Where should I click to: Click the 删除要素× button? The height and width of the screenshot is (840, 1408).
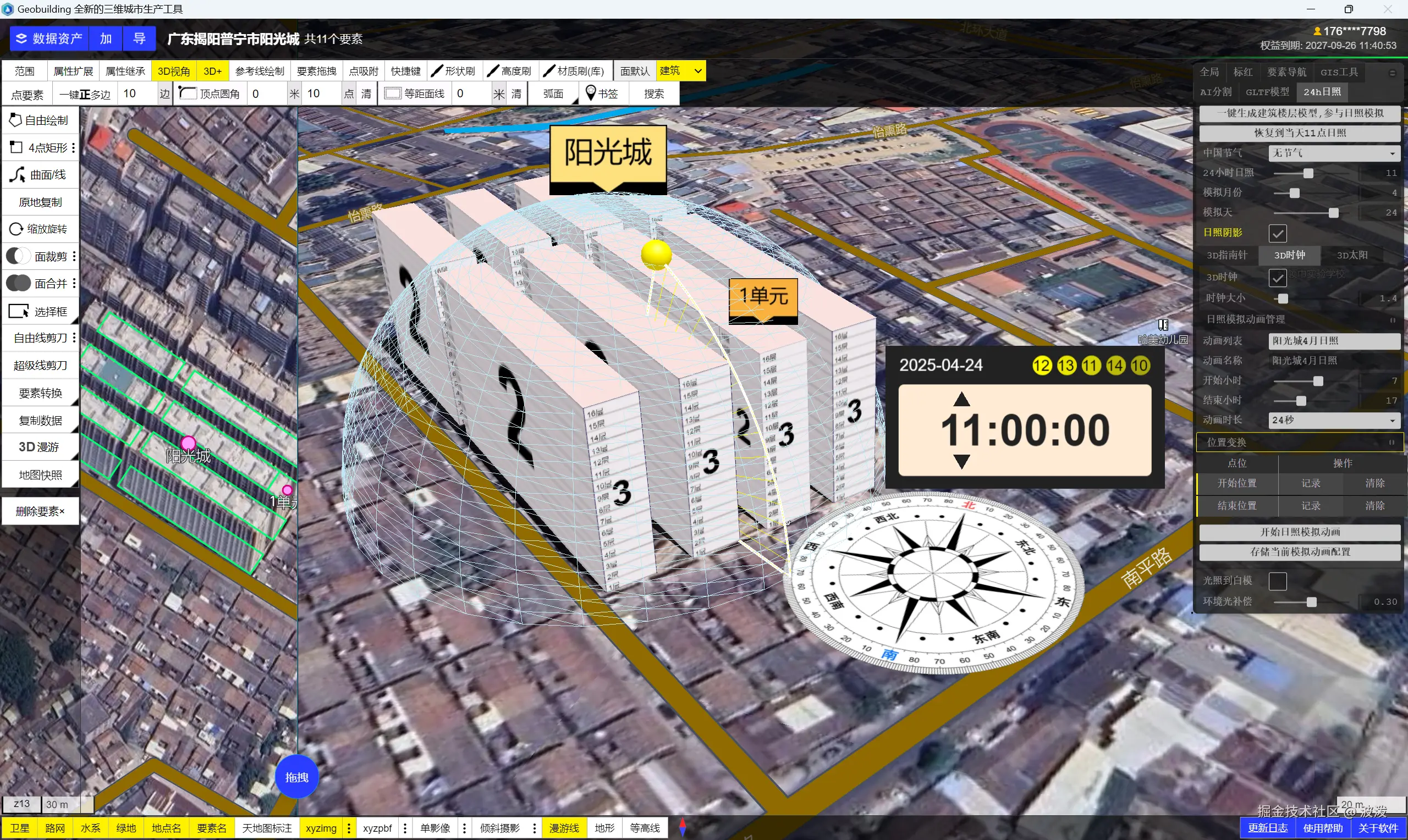point(40,511)
